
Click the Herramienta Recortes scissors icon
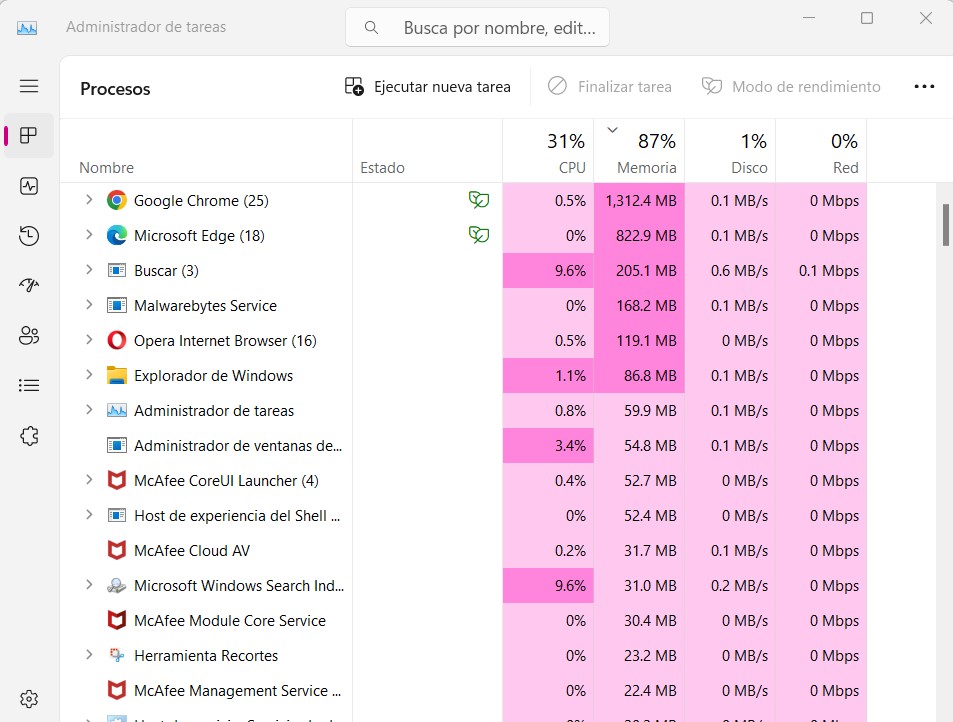coord(117,655)
